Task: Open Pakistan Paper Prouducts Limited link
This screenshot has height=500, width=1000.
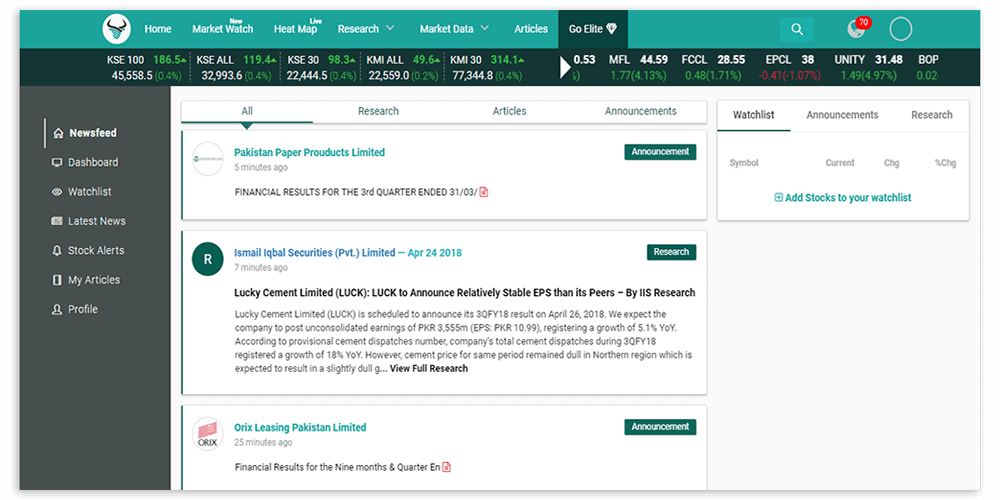Action: coord(309,152)
